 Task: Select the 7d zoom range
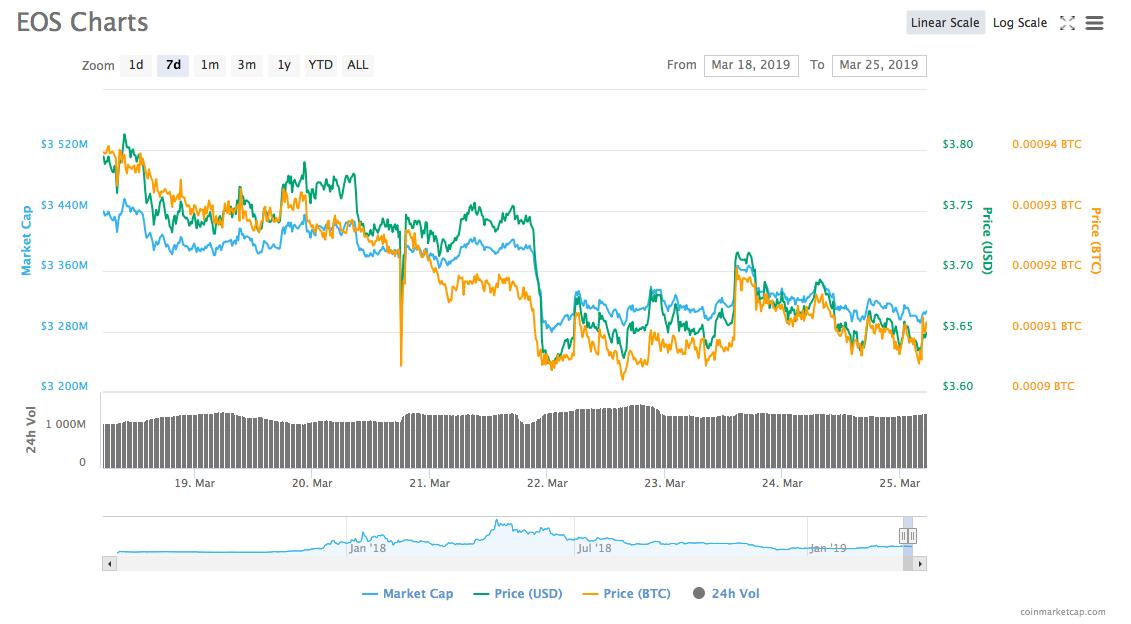pyautogui.click(x=173, y=65)
